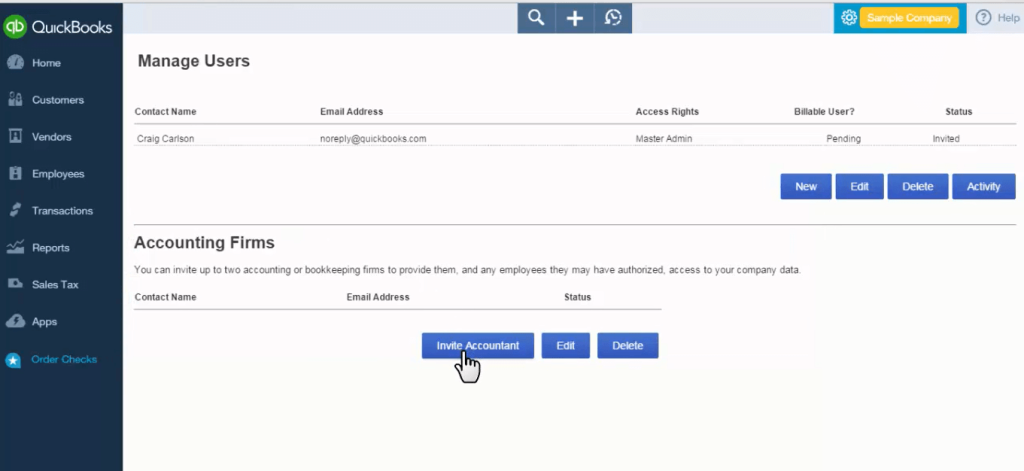
Task: Click New user button
Action: click(x=806, y=186)
